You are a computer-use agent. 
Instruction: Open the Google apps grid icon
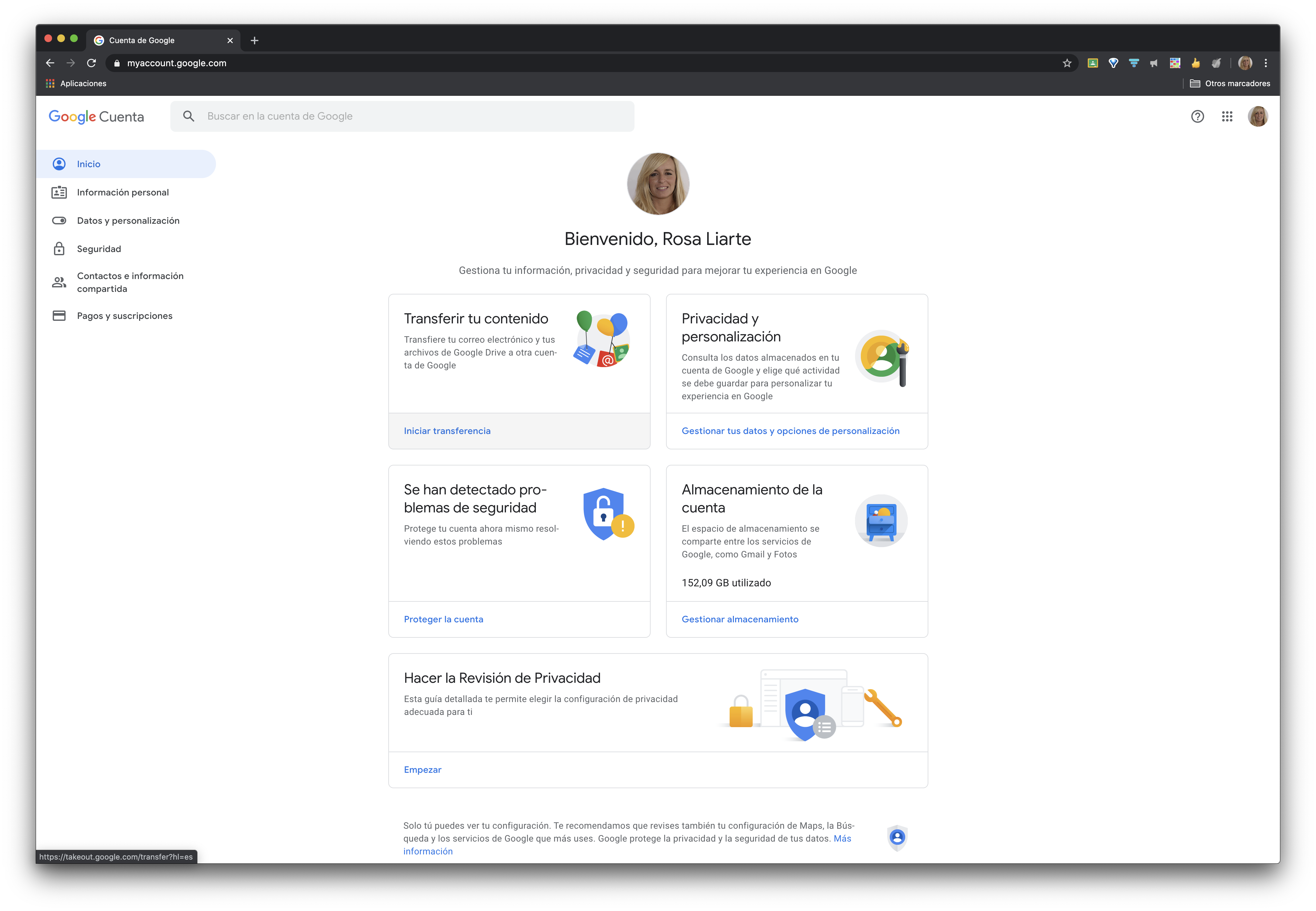(1227, 116)
